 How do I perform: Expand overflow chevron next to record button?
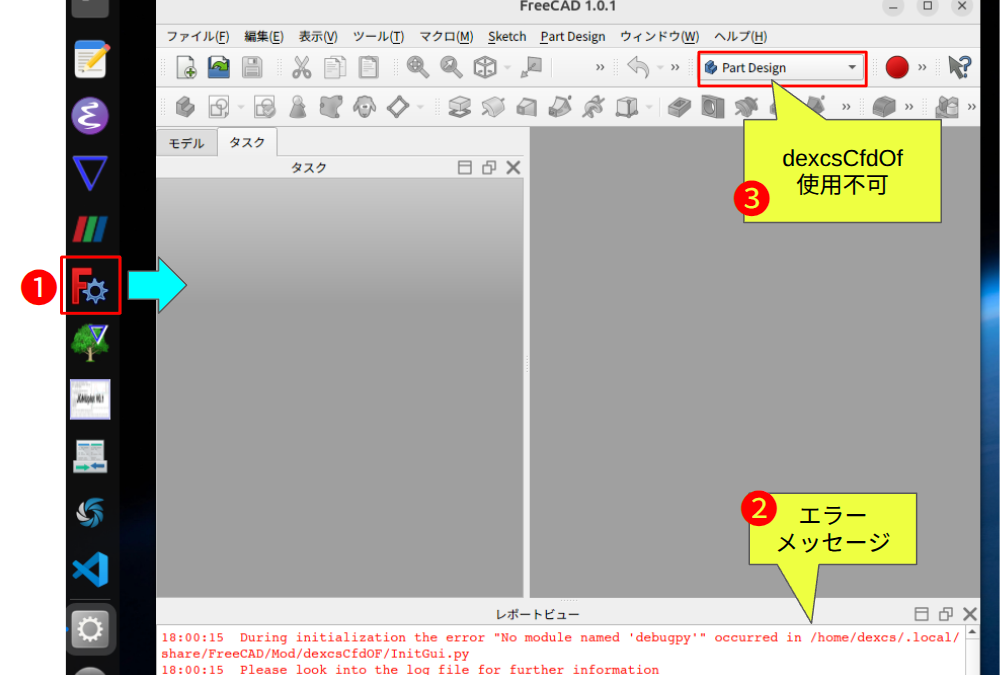(922, 67)
